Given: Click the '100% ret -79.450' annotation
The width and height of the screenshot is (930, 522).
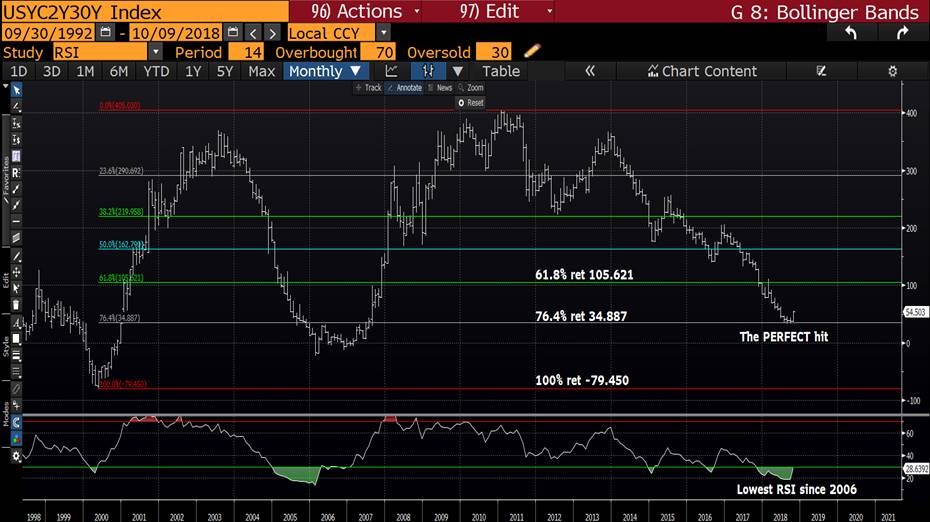Looking at the screenshot, I should 582,380.
